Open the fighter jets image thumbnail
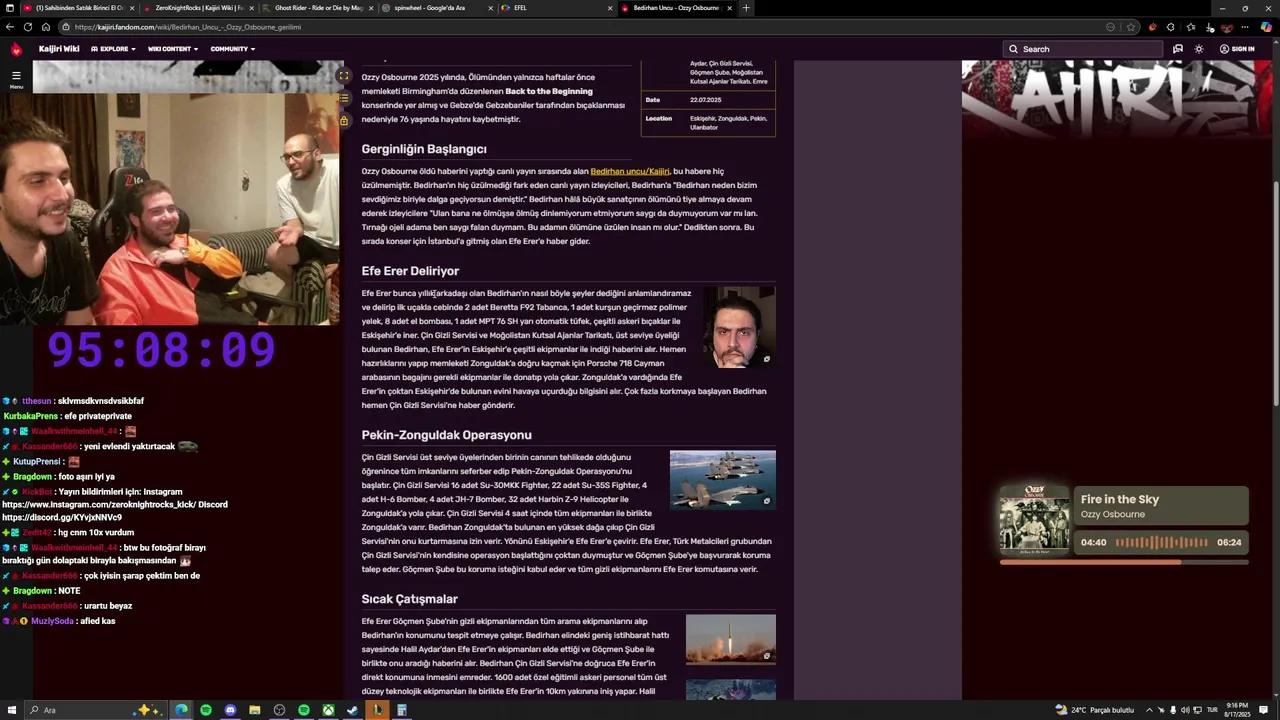 (722, 480)
